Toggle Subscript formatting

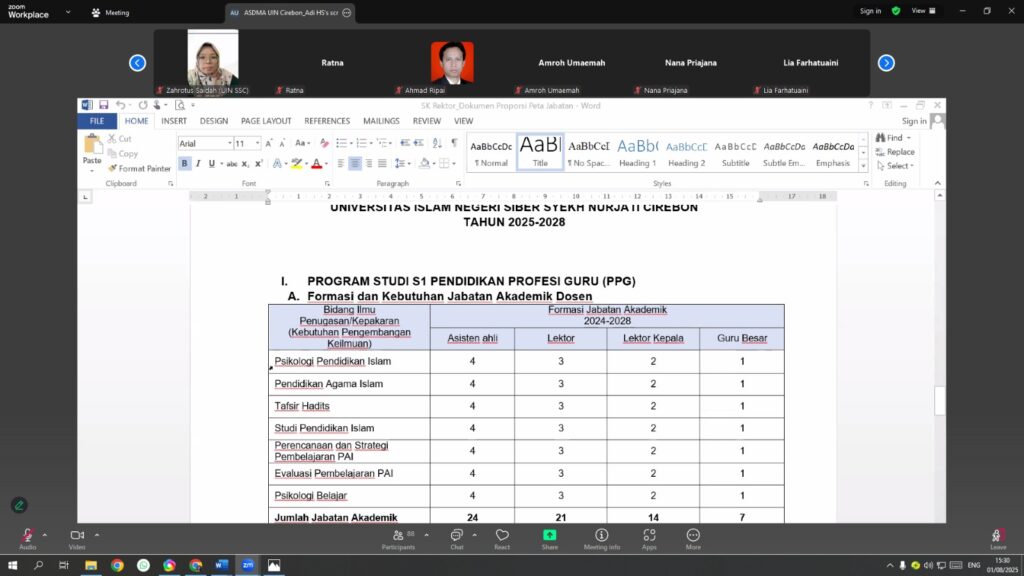coord(245,164)
